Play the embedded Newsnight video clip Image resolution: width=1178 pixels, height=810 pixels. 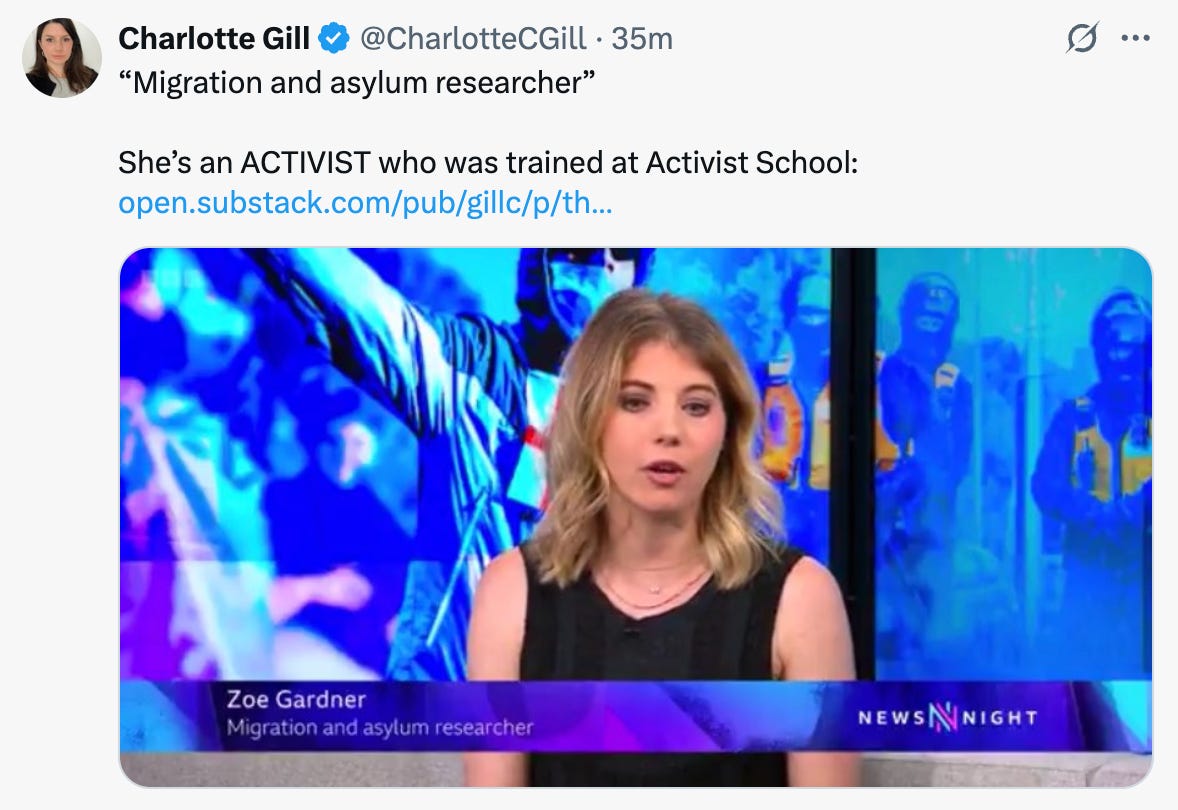(x=636, y=517)
